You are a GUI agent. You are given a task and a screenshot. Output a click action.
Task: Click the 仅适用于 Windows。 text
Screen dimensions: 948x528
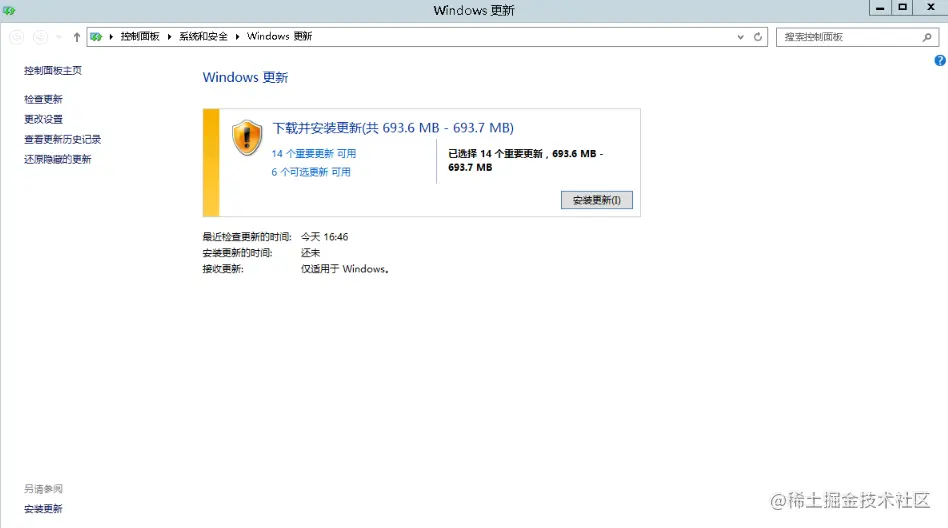click(x=345, y=269)
